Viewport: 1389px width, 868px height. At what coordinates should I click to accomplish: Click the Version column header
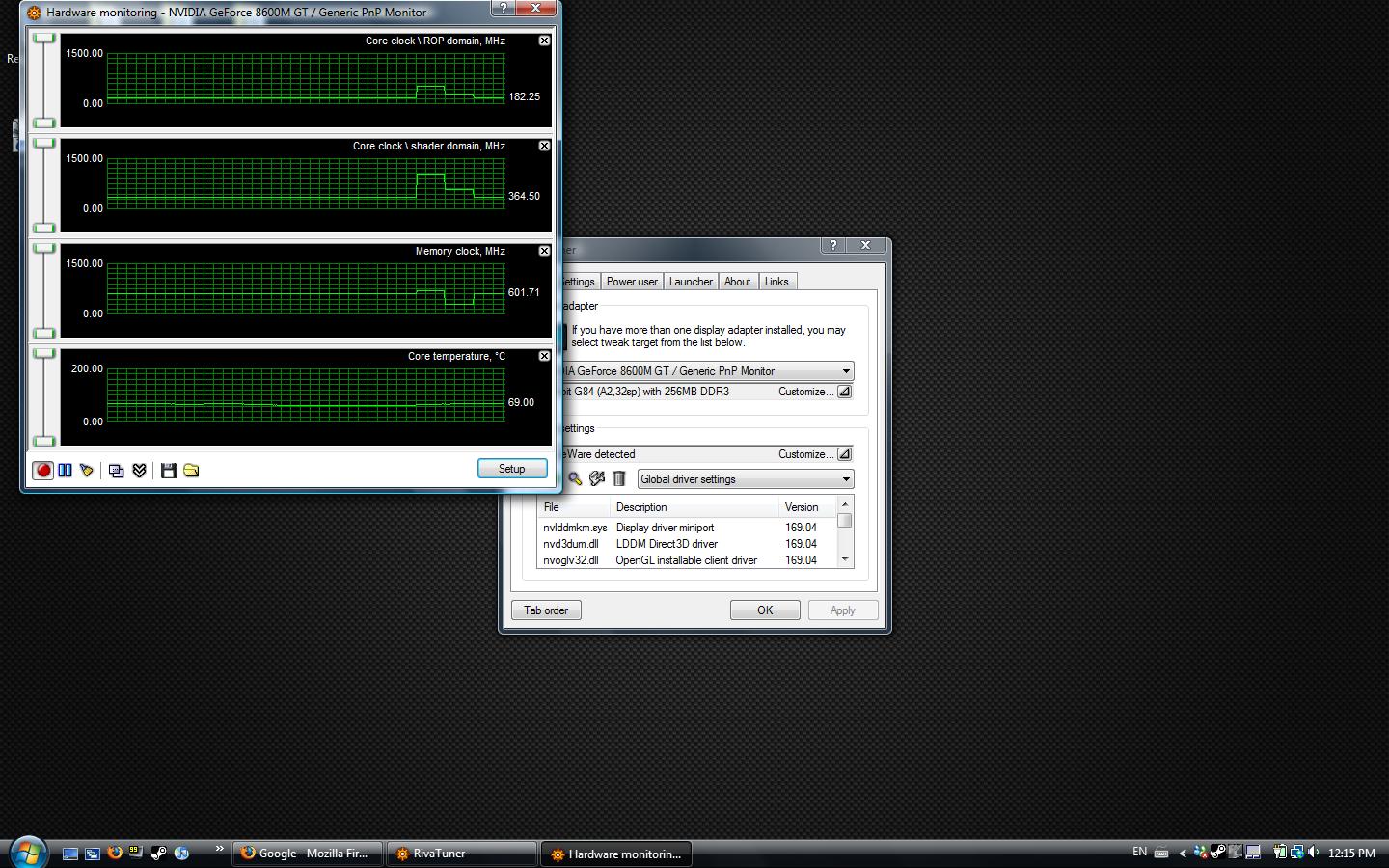[807, 507]
